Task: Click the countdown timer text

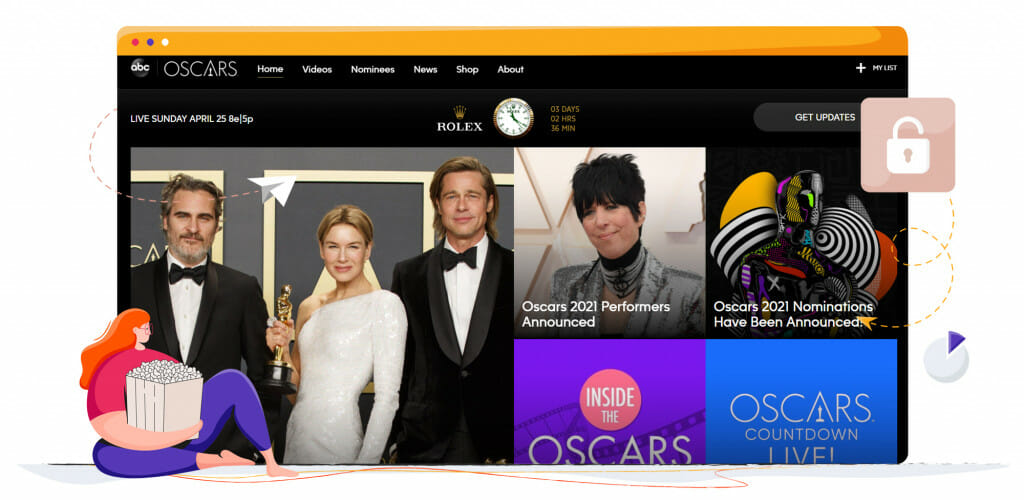Action: [x=564, y=119]
